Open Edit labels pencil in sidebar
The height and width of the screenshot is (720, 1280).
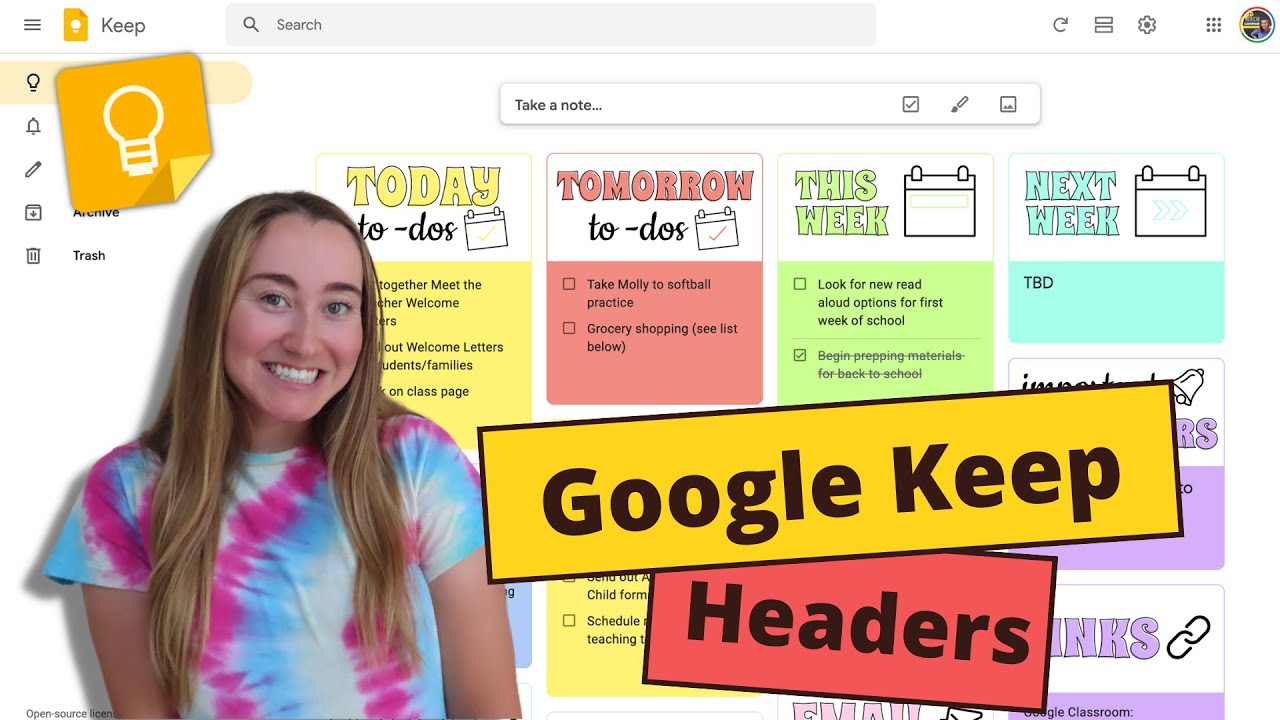pos(33,169)
